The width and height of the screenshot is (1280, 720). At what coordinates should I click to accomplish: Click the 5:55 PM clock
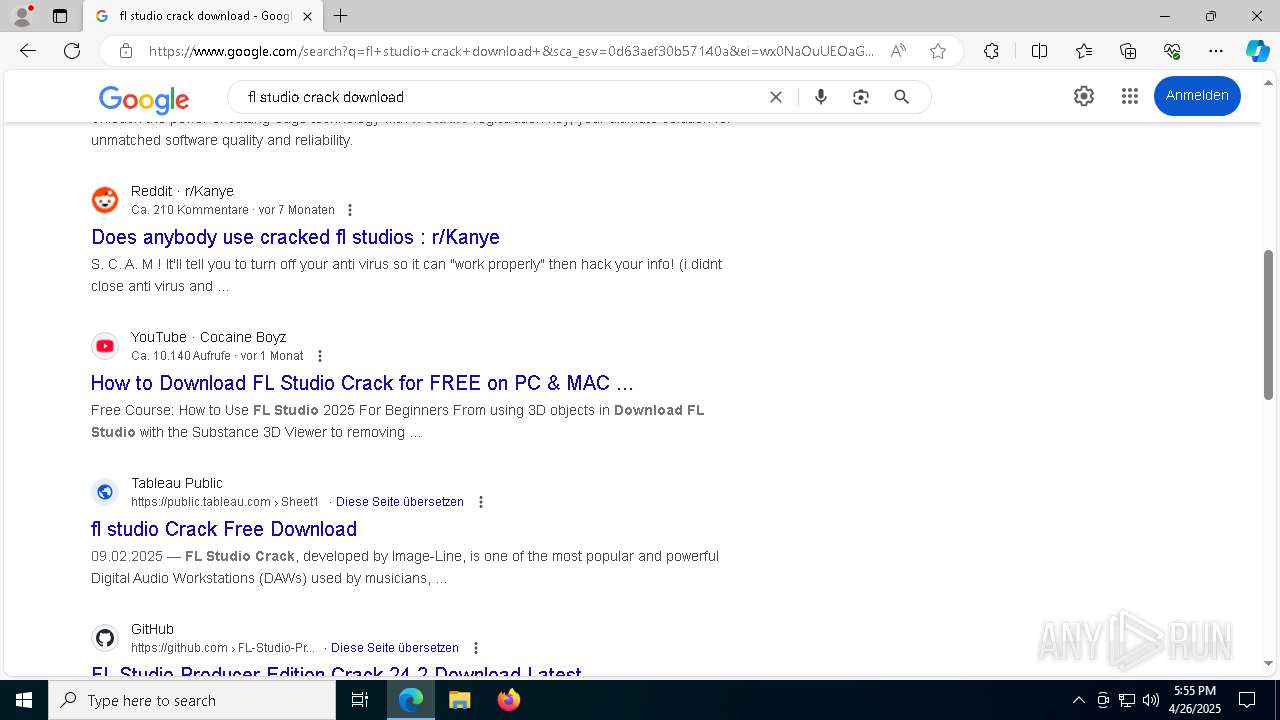click(1195, 691)
